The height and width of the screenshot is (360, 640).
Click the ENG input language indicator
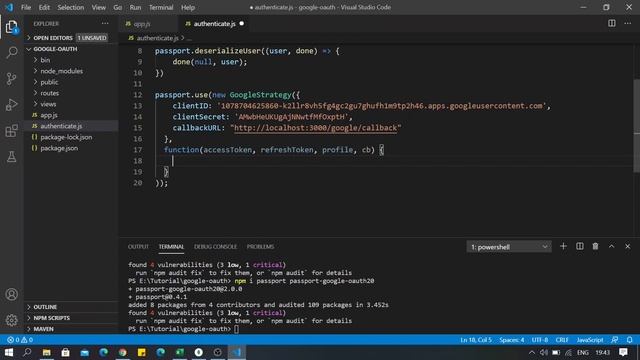583,352
